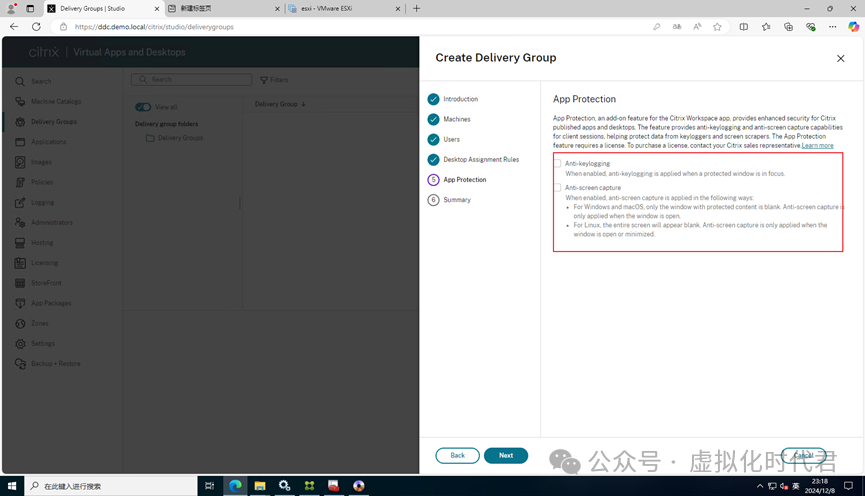The width and height of the screenshot is (865, 496).
Task: Open the Hosting sidebar icon
Action: click(x=20, y=243)
